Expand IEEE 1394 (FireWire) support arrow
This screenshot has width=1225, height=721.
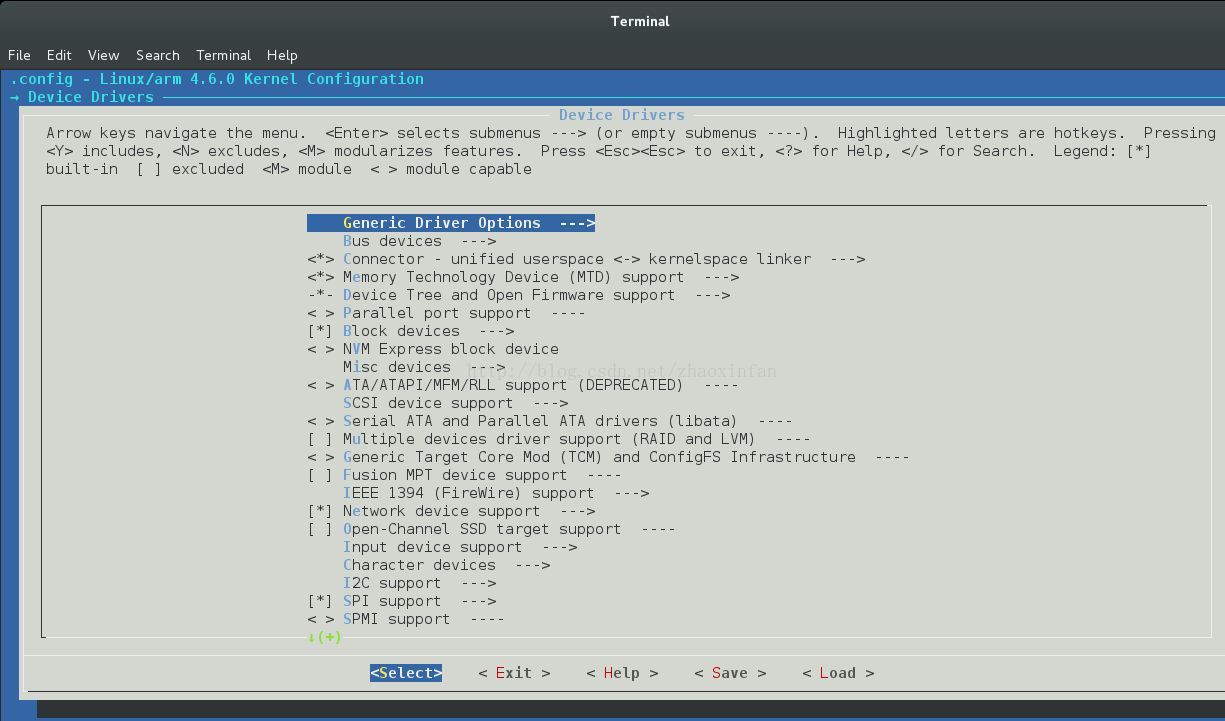[631, 493]
